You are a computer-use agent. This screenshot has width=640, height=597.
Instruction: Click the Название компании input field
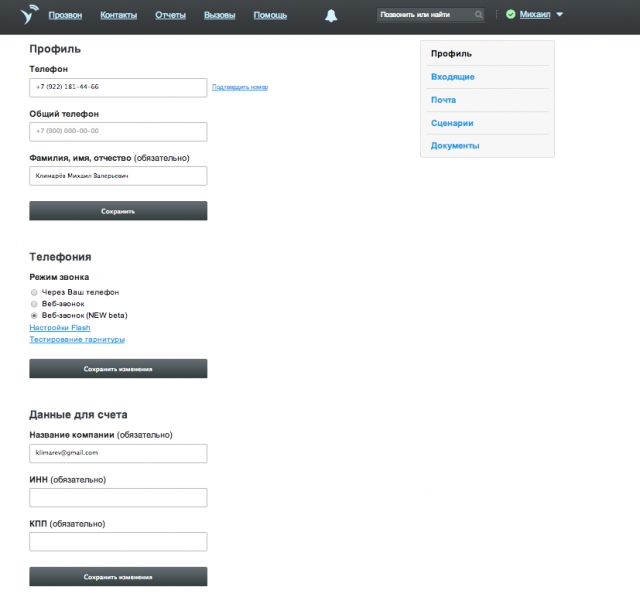[118, 453]
